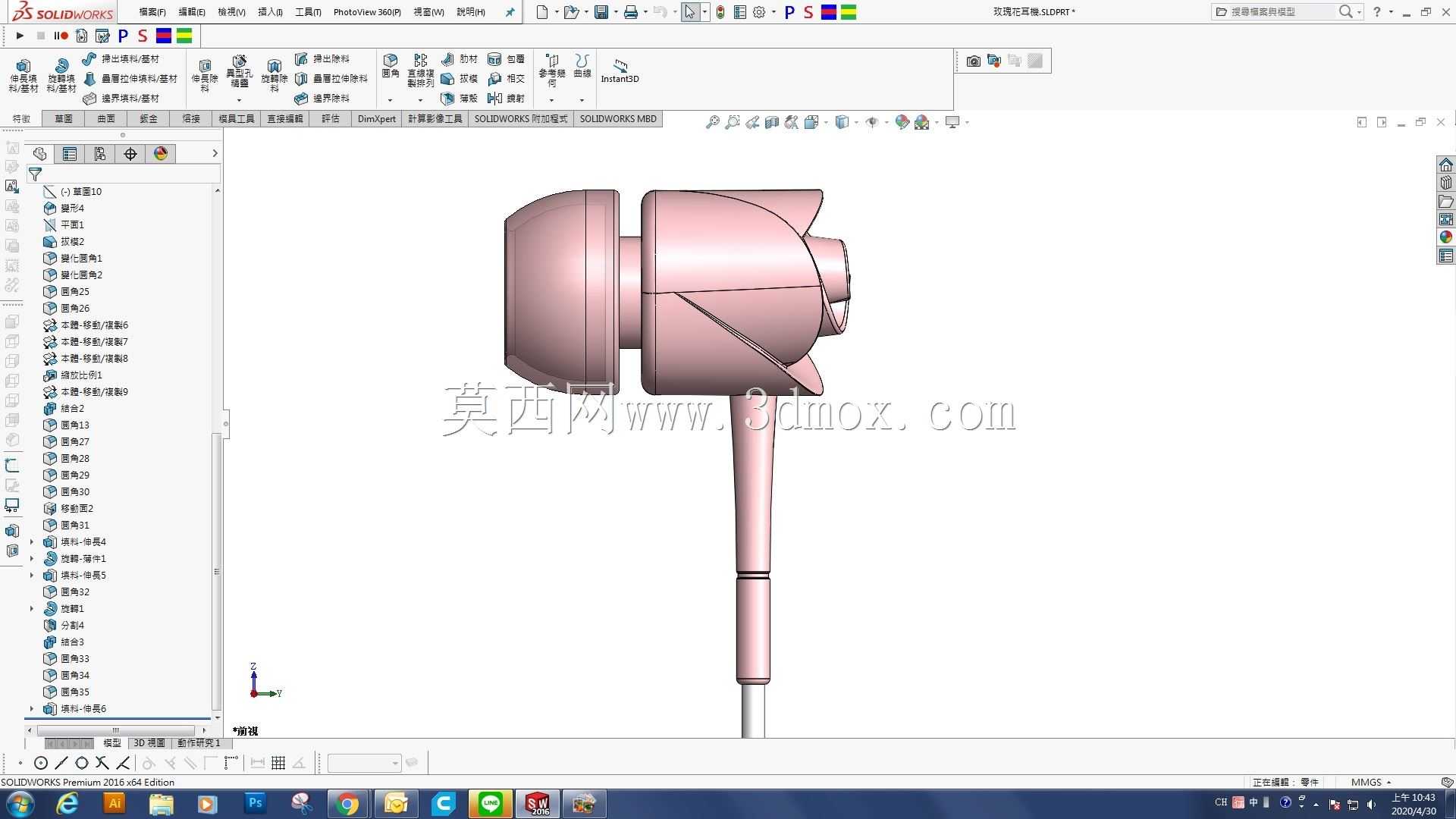Expand the 填料-伸長4 feature node

(x=31, y=541)
